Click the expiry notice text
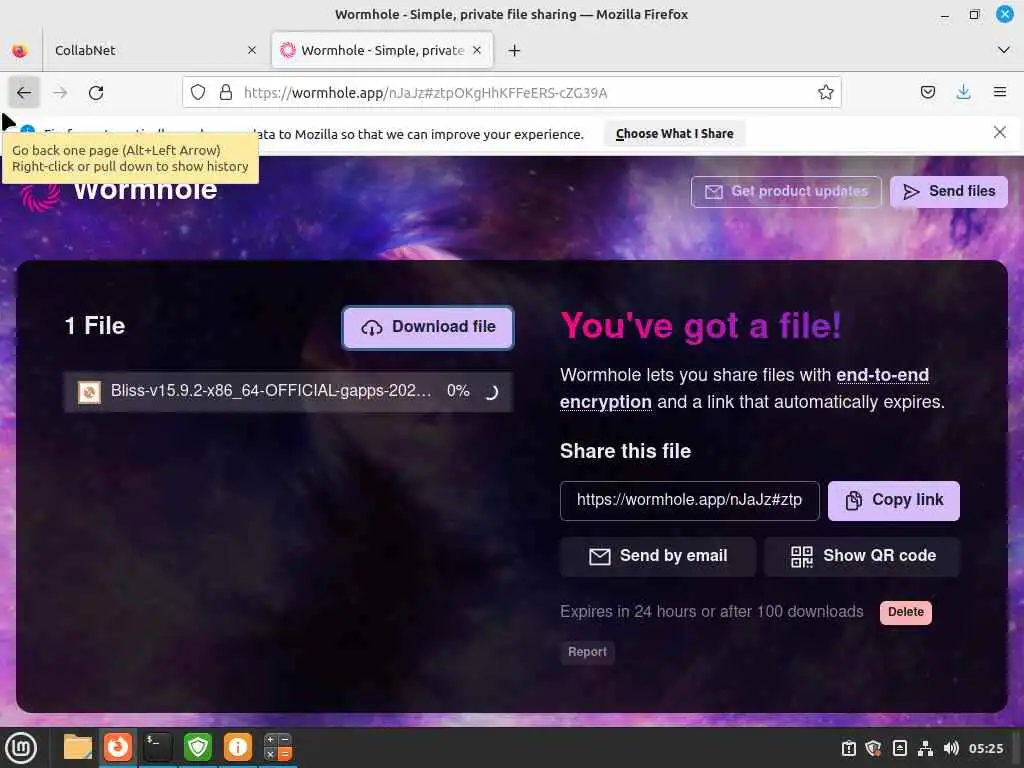Viewport: 1024px width, 768px height. point(712,612)
